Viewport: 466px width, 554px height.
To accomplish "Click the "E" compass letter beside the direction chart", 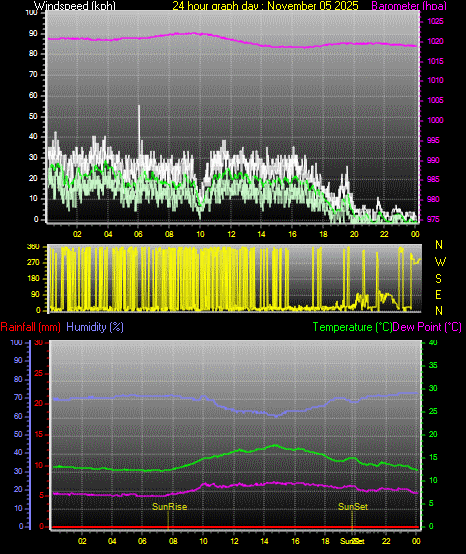I will pos(438,295).
